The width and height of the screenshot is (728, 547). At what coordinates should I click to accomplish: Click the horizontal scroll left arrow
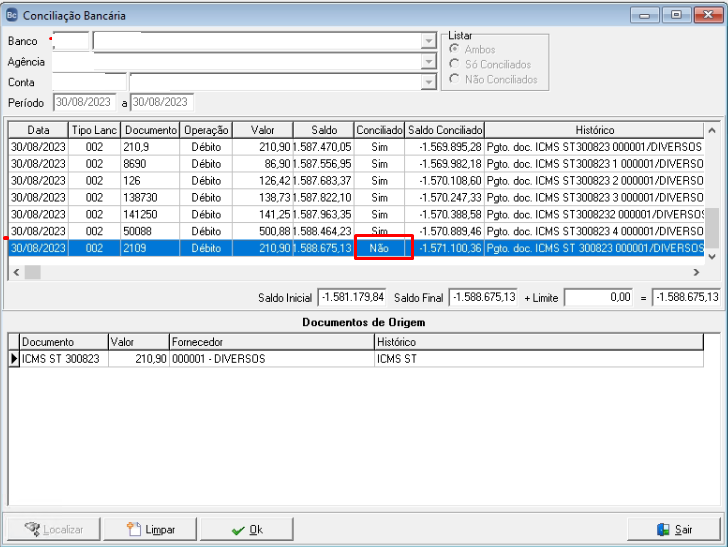(17, 272)
